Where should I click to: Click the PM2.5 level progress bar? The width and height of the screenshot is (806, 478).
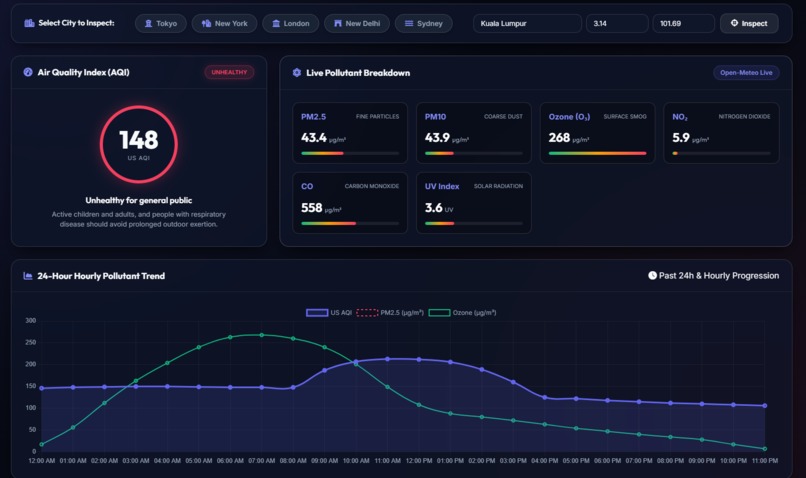click(350, 153)
